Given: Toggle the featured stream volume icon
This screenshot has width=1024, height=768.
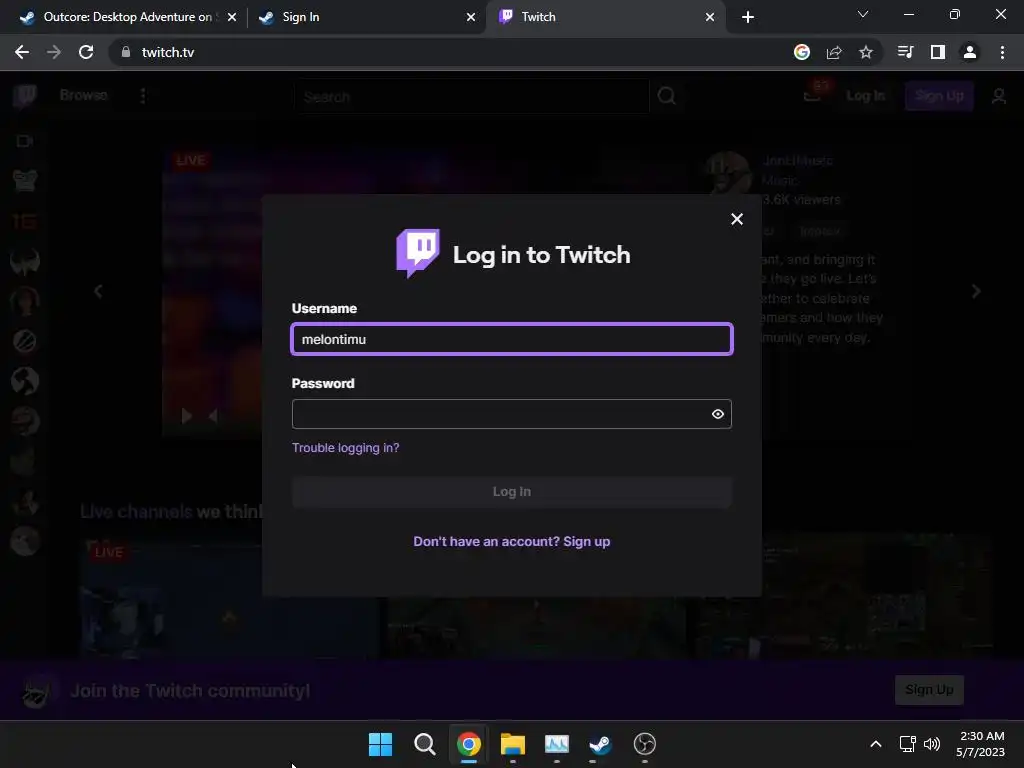Looking at the screenshot, I should pos(214,416).
